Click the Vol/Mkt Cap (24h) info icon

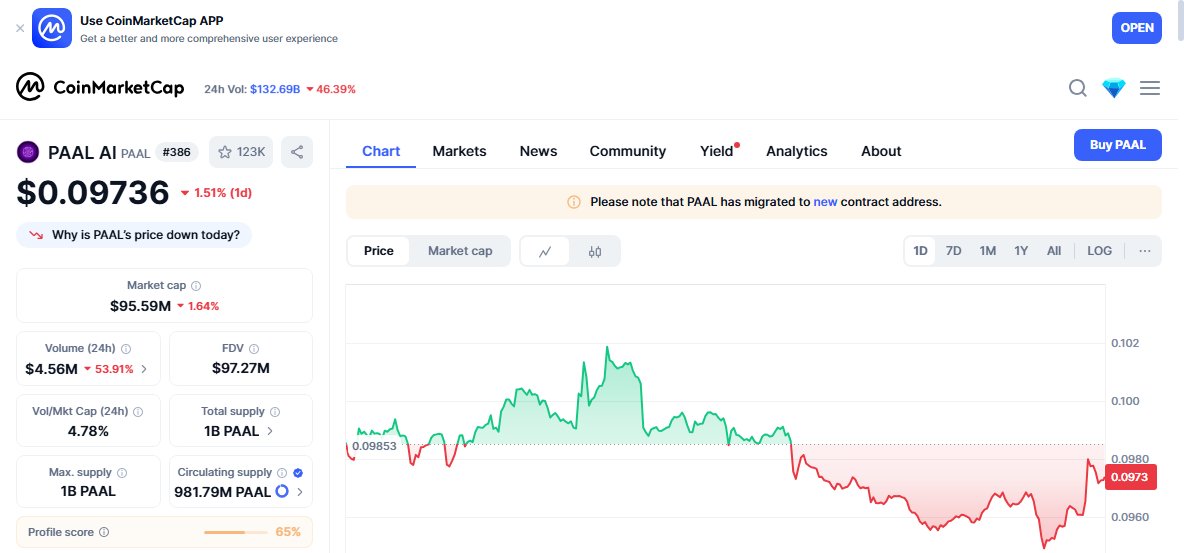click(x=138, y=412)
